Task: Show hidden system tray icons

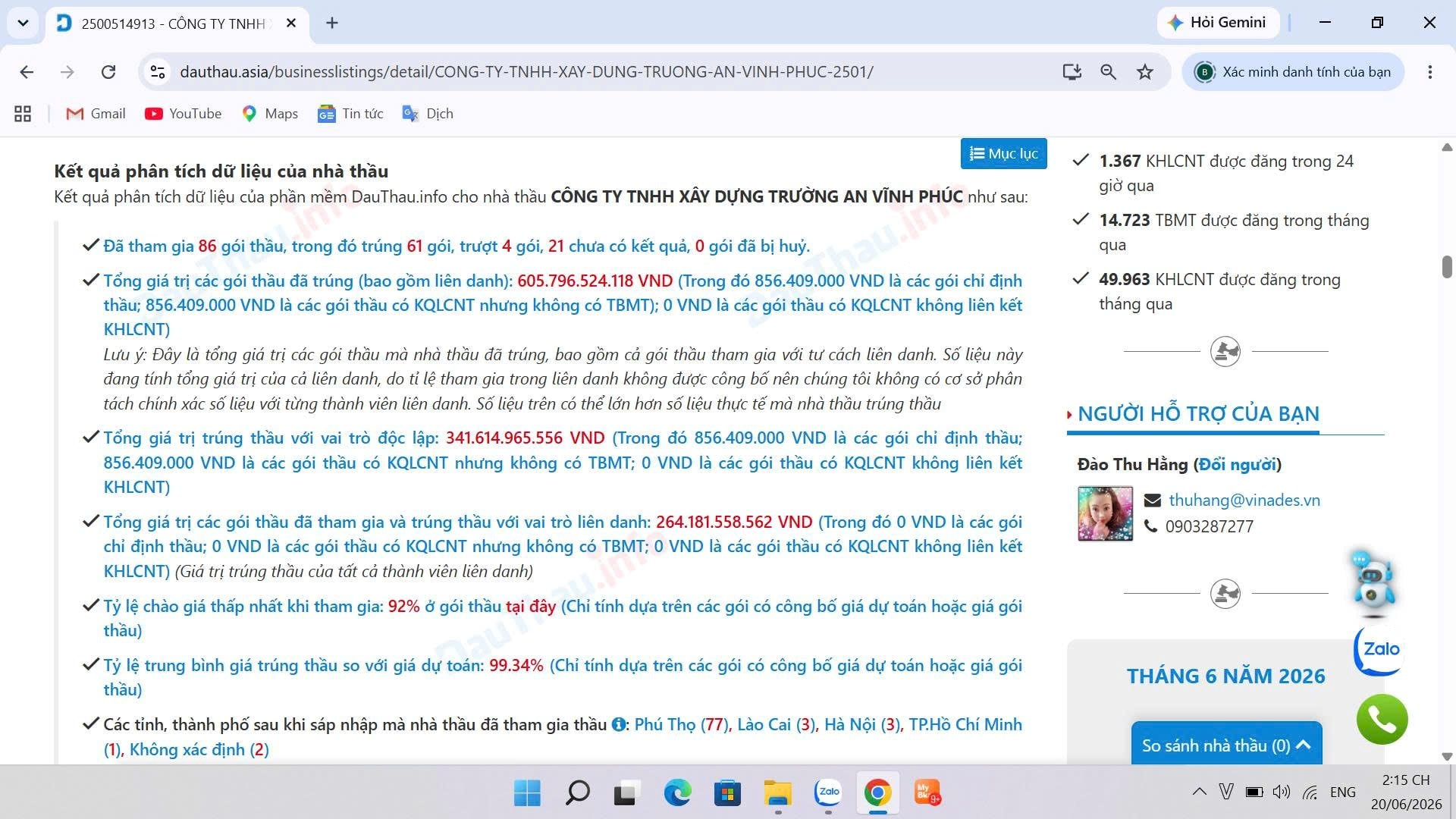Action: 1199,792
